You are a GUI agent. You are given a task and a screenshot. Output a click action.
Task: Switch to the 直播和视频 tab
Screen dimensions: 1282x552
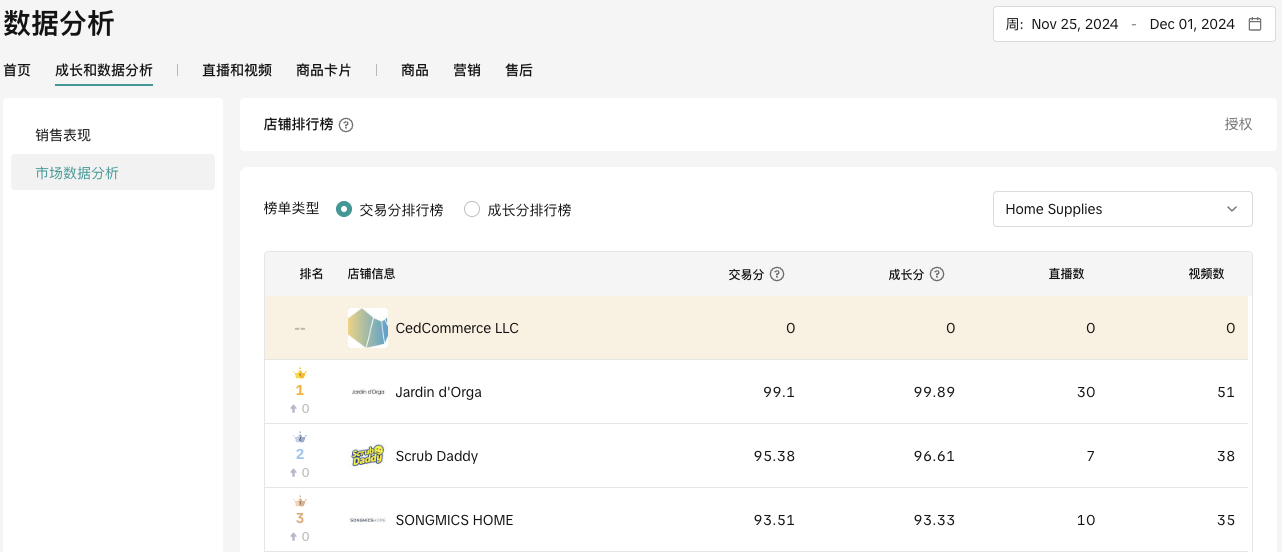[x=237, y=70]
